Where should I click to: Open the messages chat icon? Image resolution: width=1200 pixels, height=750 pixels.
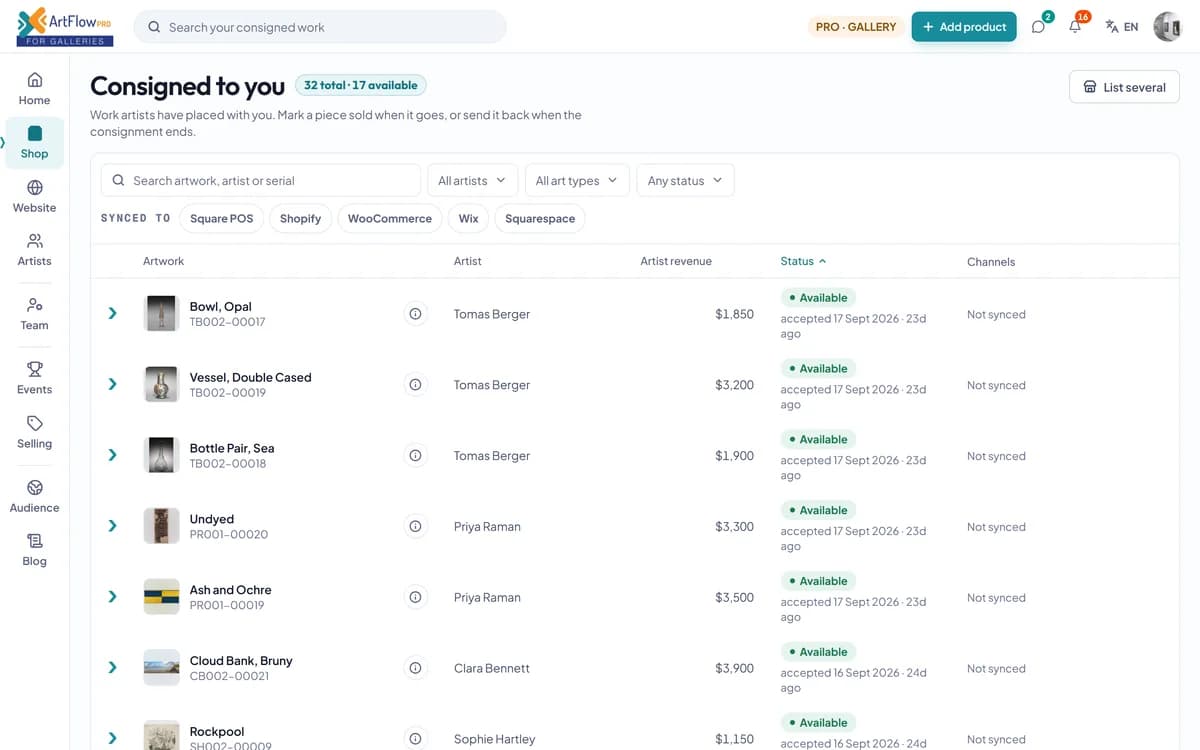pyautogui.click(x=1039, y=27)
